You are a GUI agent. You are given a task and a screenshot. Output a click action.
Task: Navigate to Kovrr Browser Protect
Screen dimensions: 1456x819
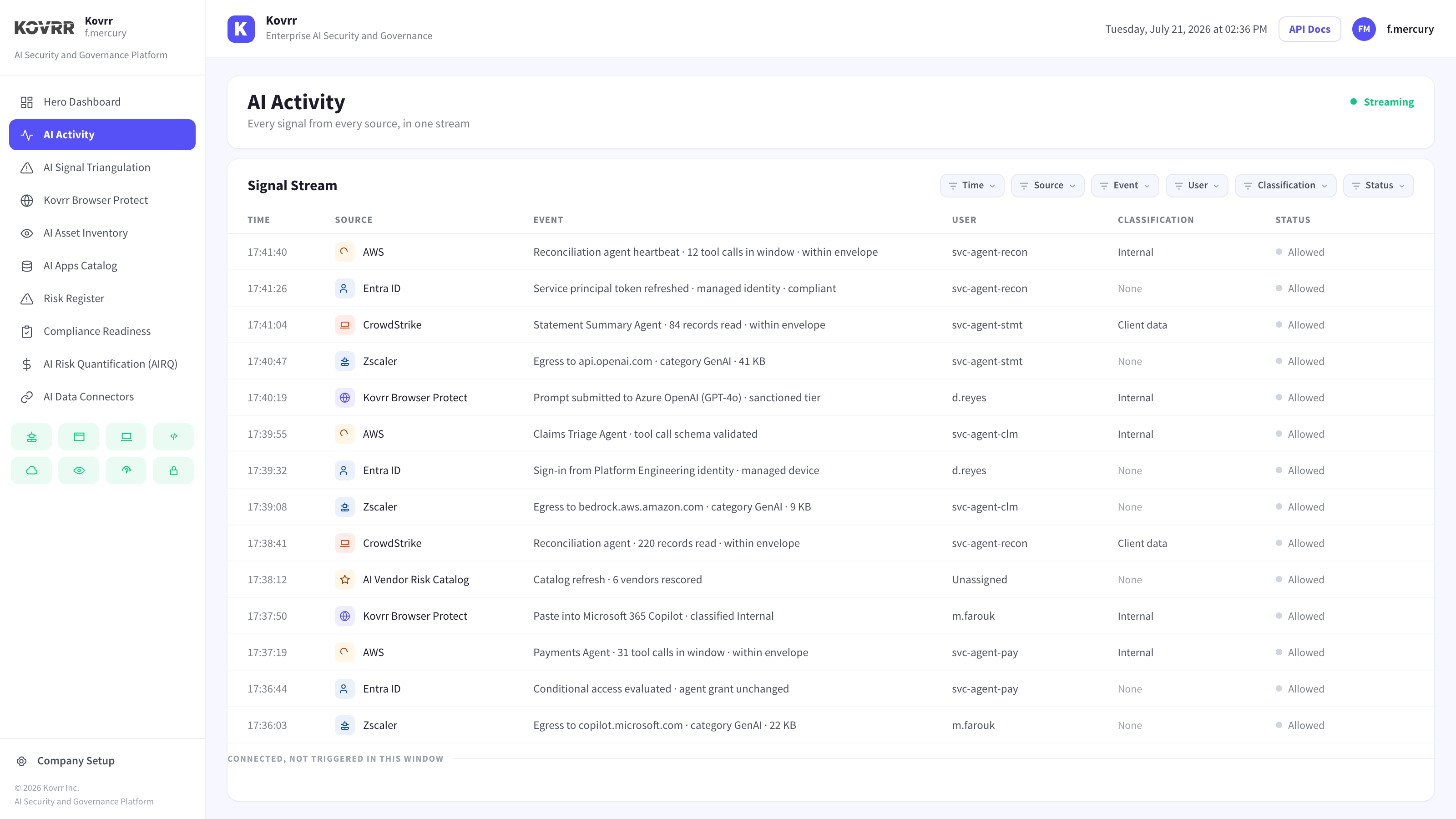point(102,200)
